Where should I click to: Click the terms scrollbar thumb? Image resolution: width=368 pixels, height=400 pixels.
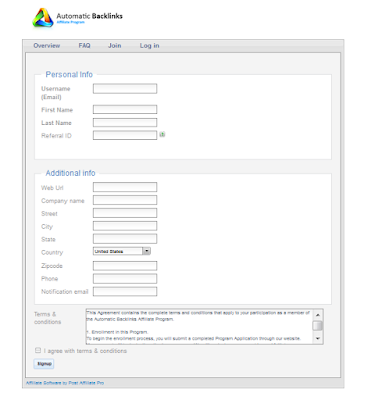coord(318,326)
